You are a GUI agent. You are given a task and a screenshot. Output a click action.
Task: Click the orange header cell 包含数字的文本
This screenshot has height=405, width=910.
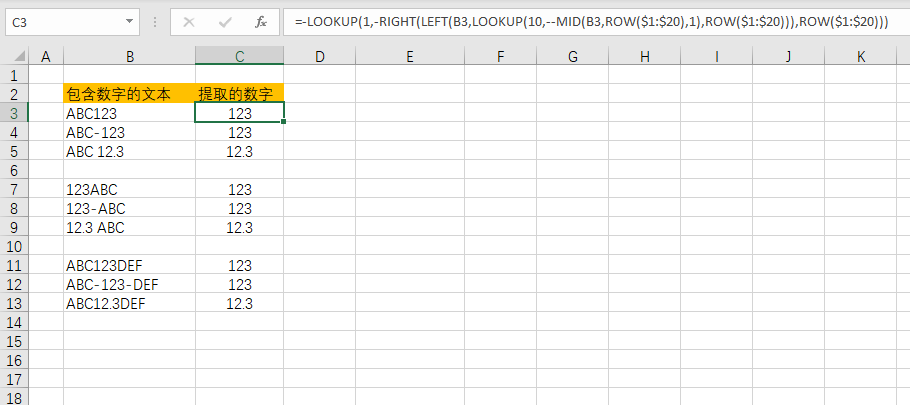coord(129,94)
